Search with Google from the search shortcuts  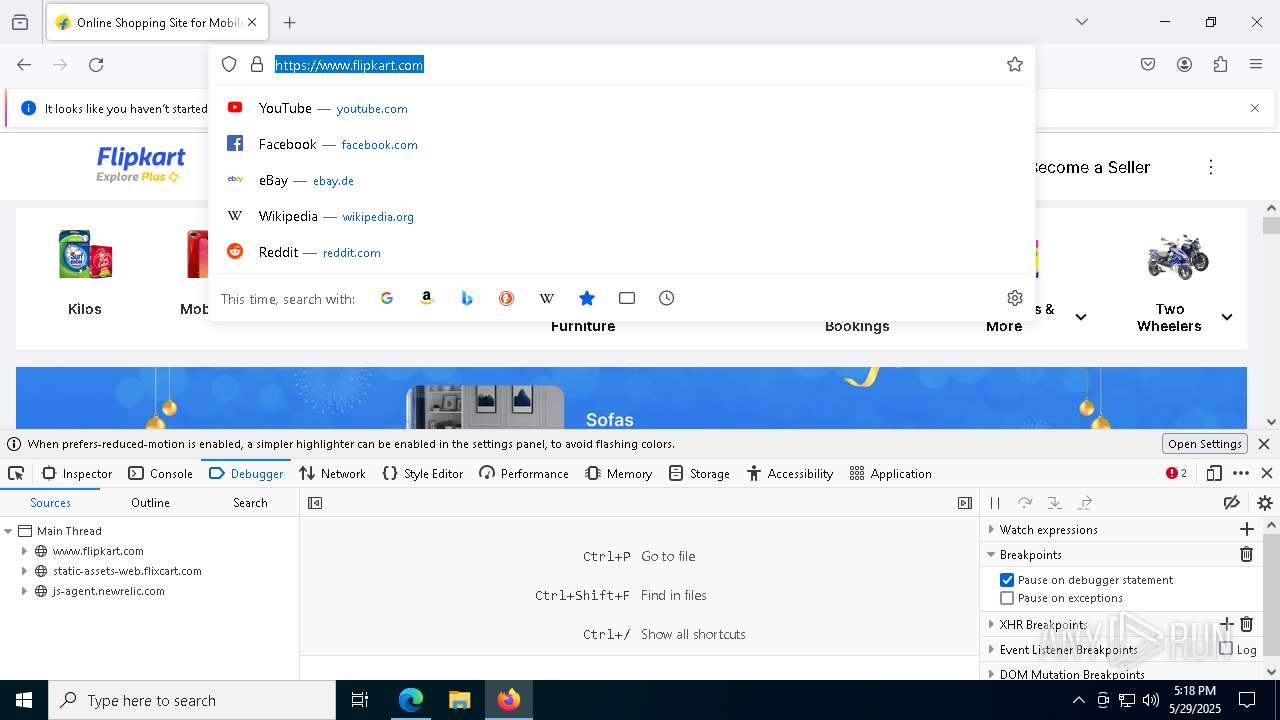387,298
